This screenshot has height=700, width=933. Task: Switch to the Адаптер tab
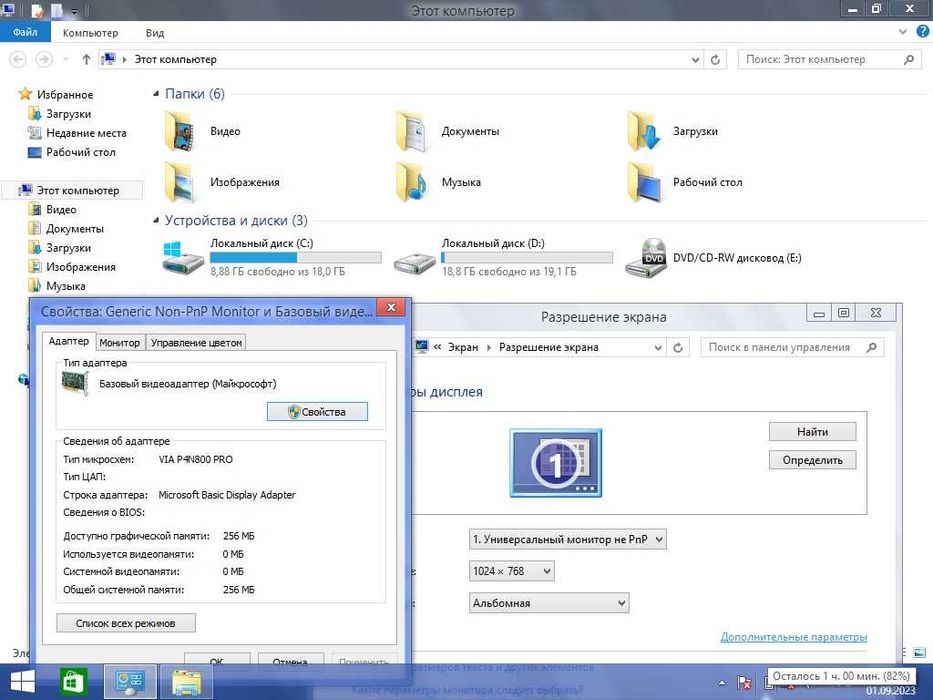pos(68,341)
